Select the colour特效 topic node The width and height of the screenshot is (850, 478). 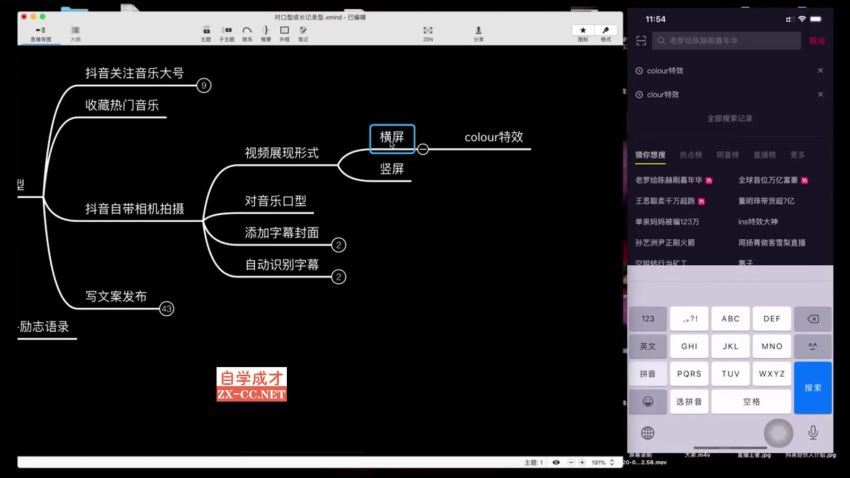tap(494, 137)
